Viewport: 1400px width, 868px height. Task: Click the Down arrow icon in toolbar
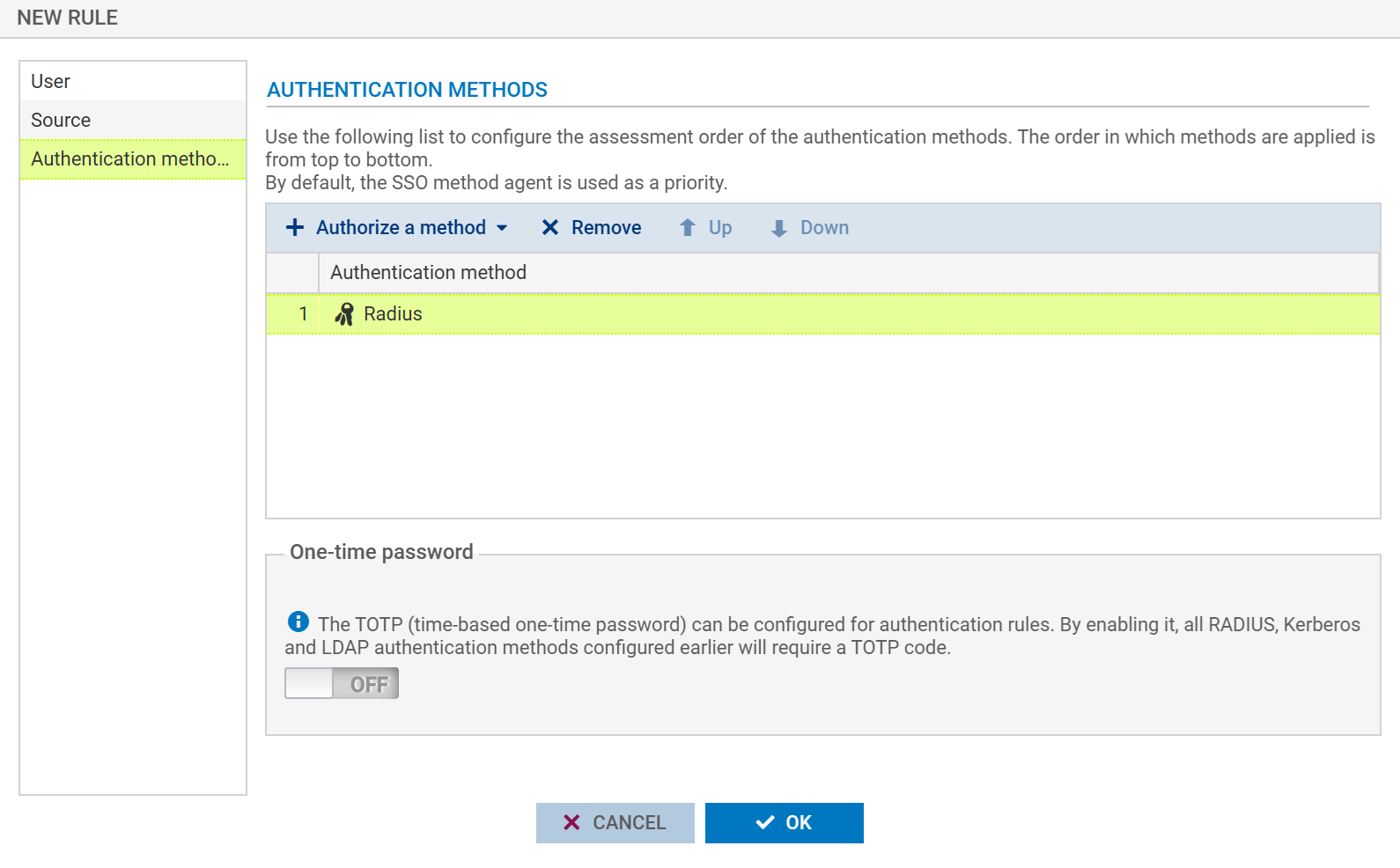pyautogui.click(x=778, y=229)
